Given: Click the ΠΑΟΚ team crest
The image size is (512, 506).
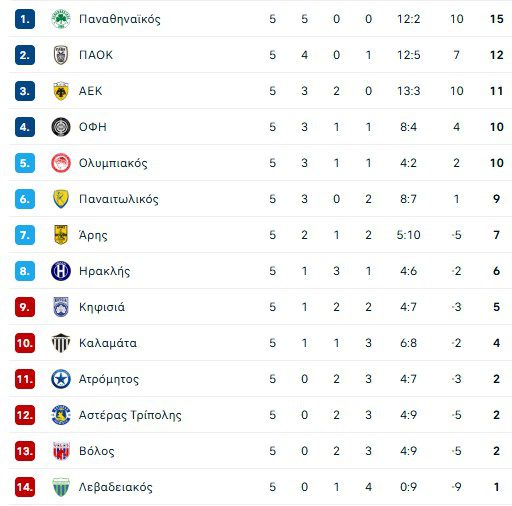Looking at the screenshot, I should tap(61, 55).
